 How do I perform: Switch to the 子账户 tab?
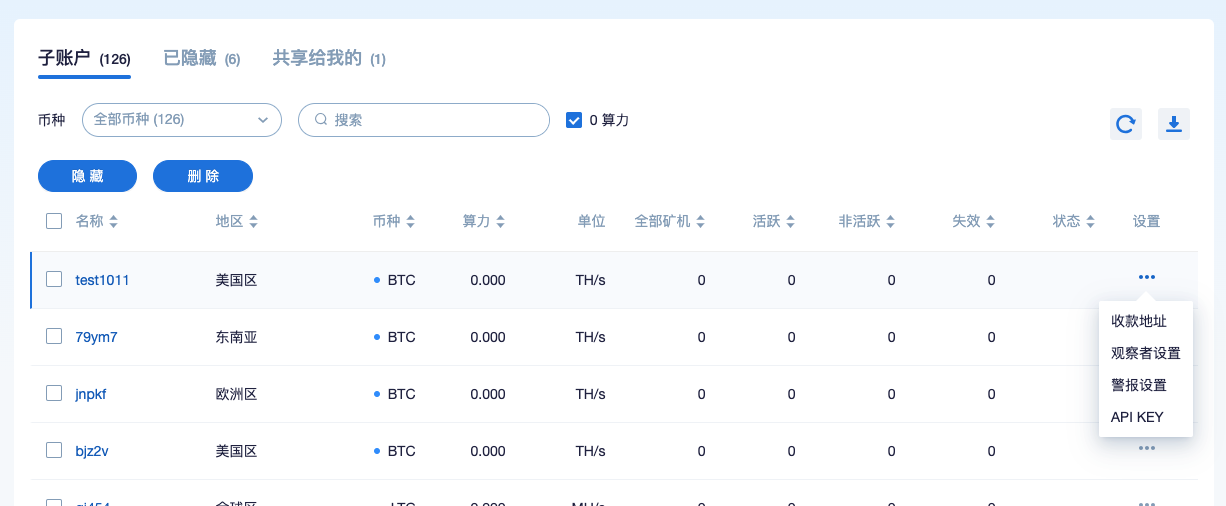click(84, 59)
